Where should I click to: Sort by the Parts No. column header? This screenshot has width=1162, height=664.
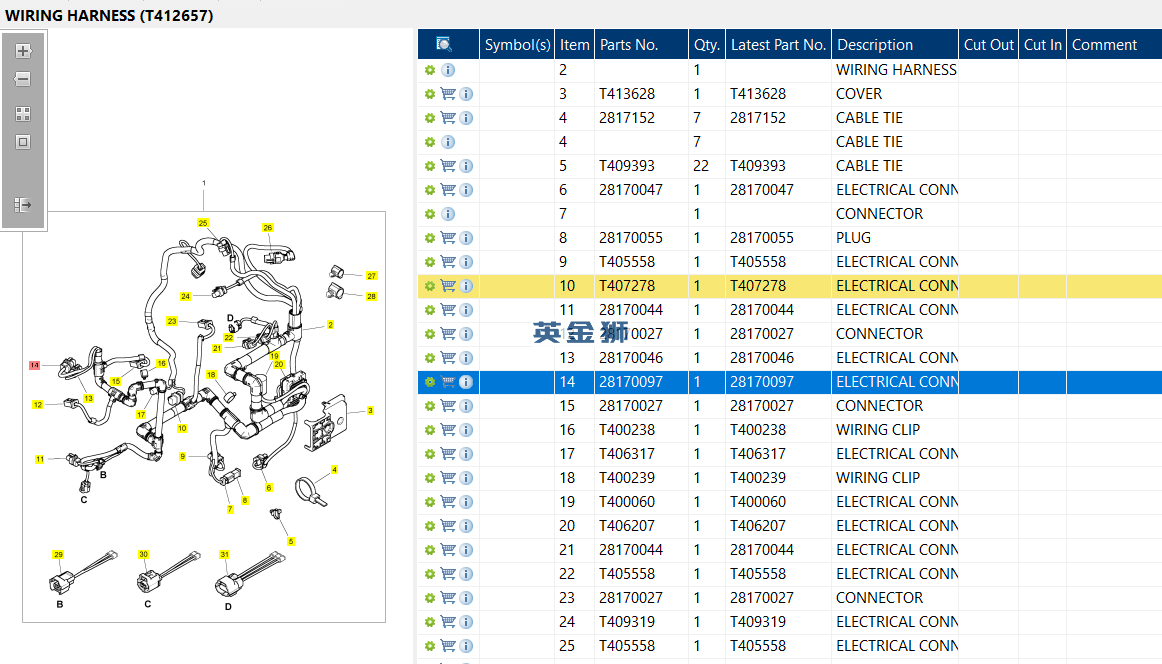pyautogui.click(x=629, y=45)
